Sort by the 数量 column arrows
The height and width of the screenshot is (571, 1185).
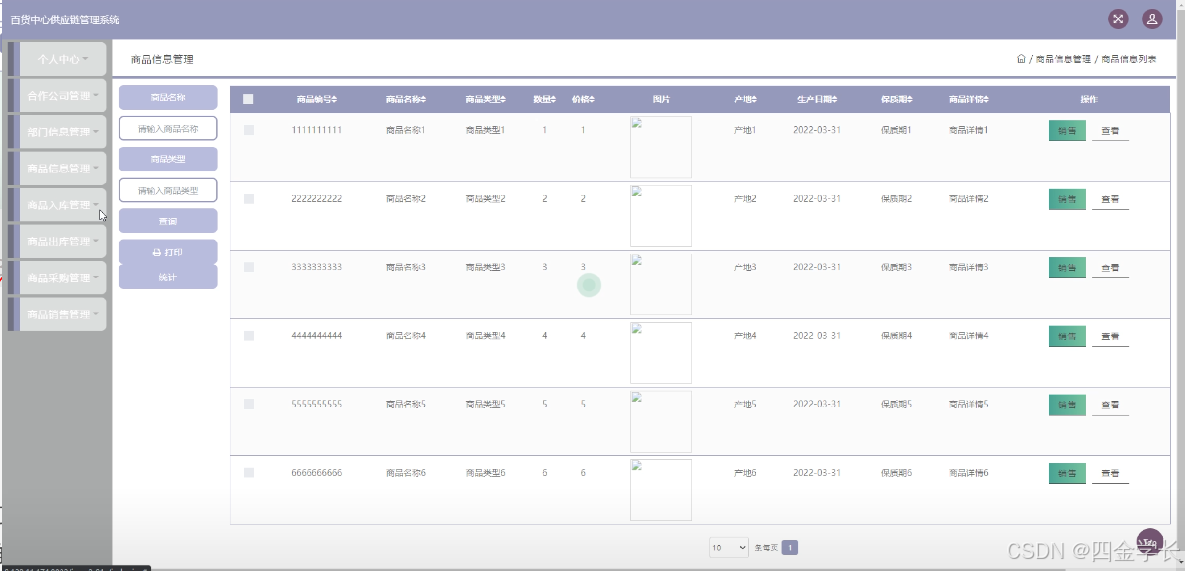point(553,100)
